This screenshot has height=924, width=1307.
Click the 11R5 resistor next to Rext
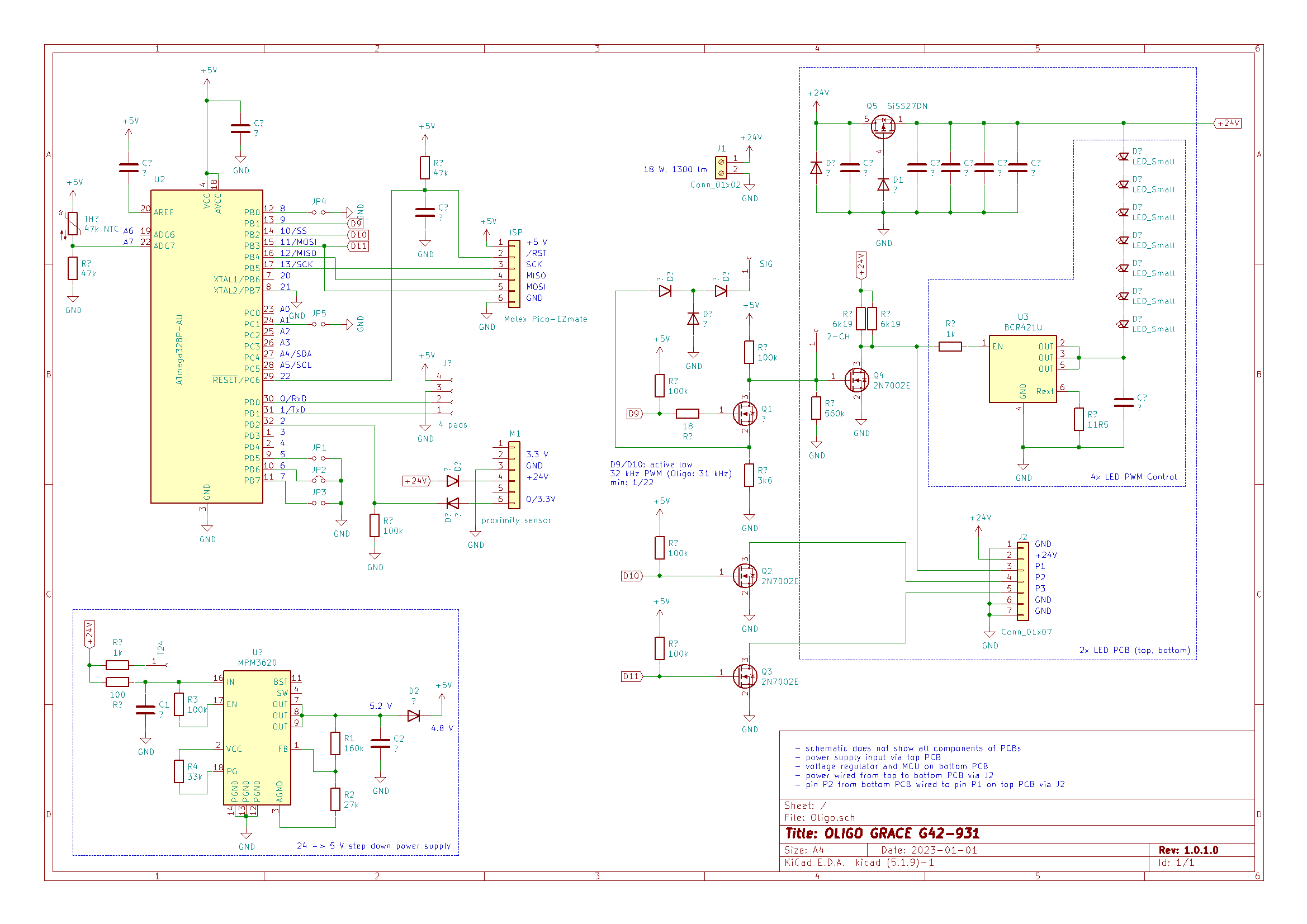1079,419
